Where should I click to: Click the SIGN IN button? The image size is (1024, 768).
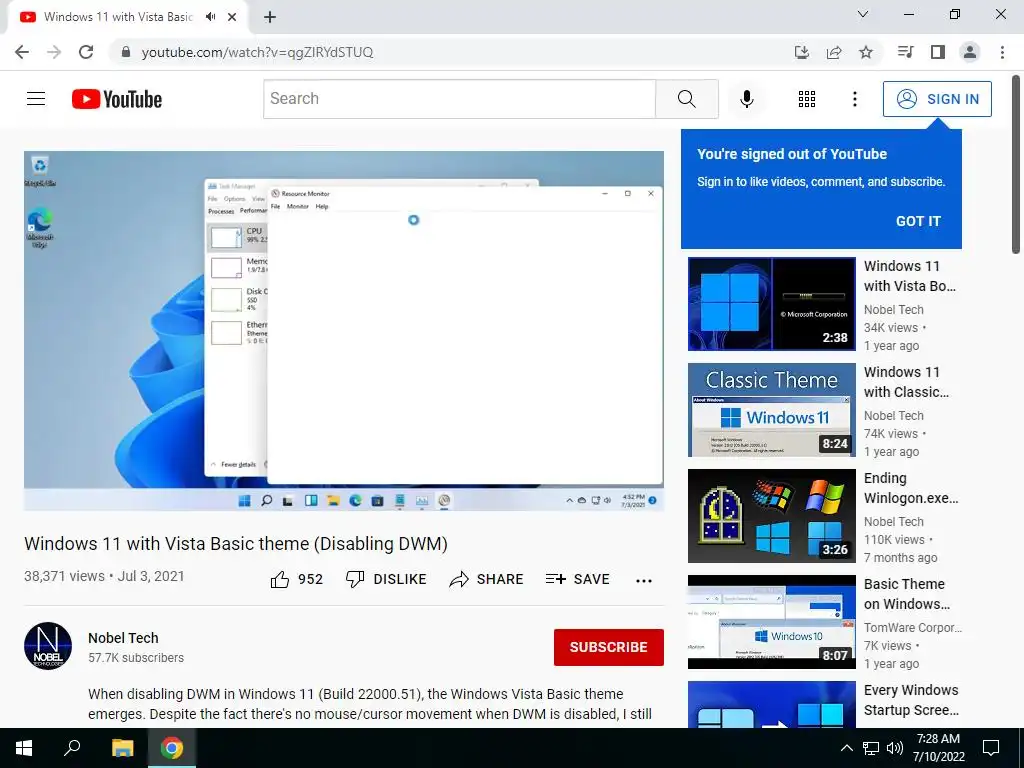tap(937, 99)
